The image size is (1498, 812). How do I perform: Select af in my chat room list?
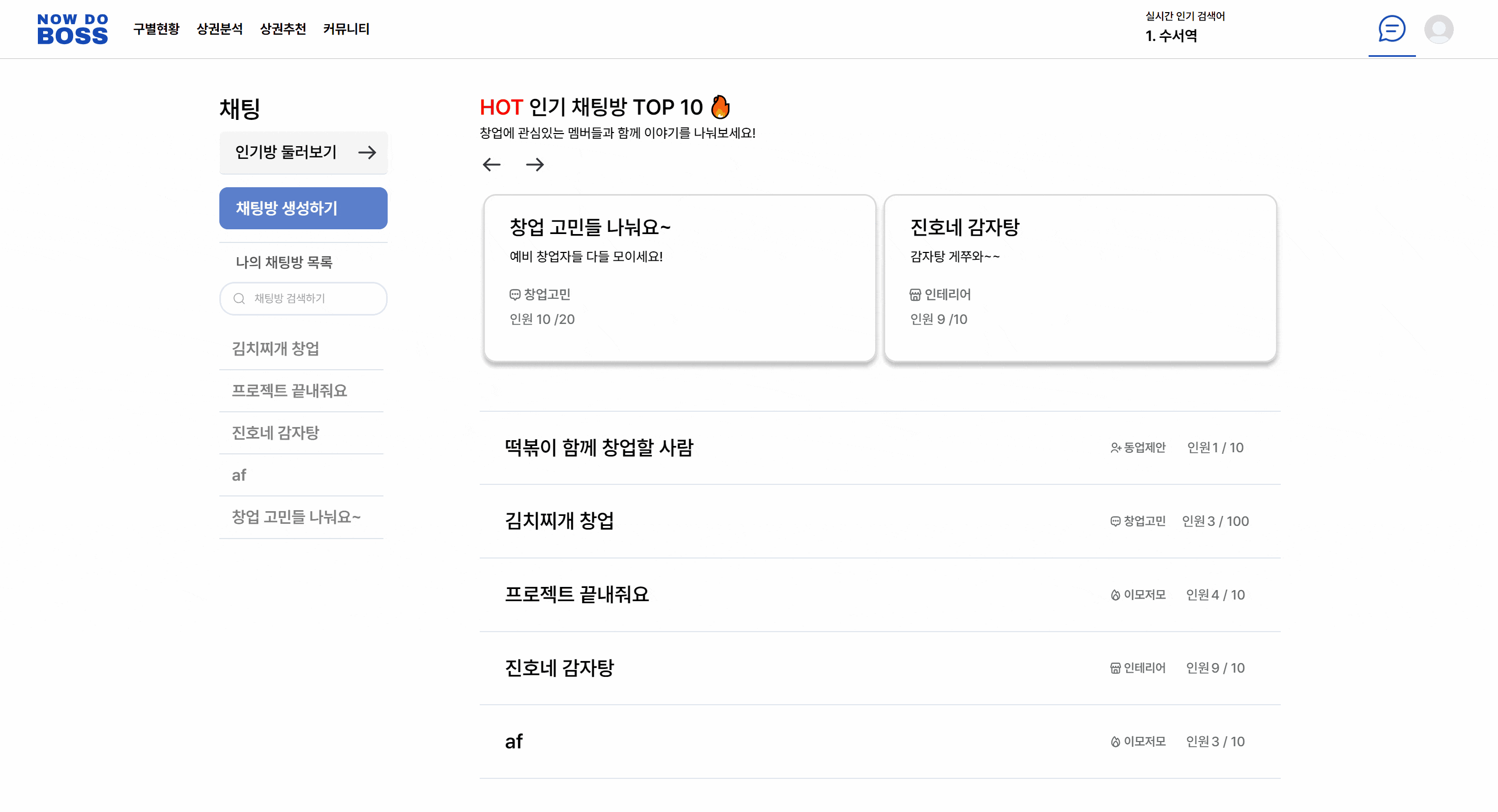pyautogui.click(x=239, y=475)
